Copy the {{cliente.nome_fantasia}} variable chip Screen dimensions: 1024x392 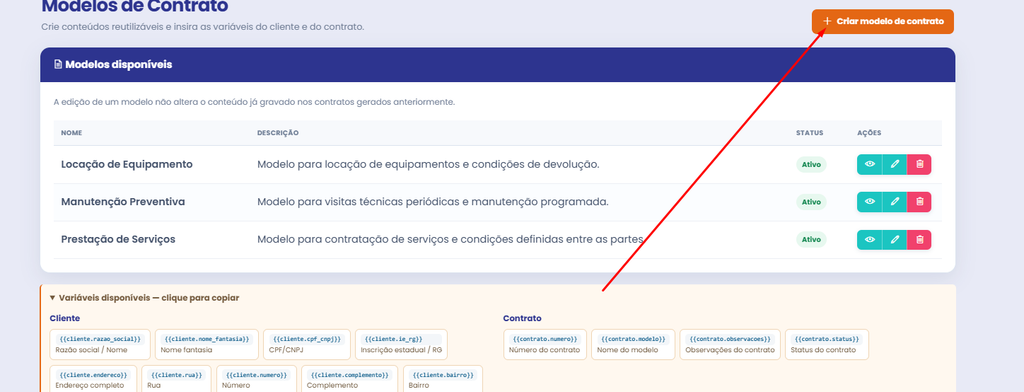click(x=207, y=344)
